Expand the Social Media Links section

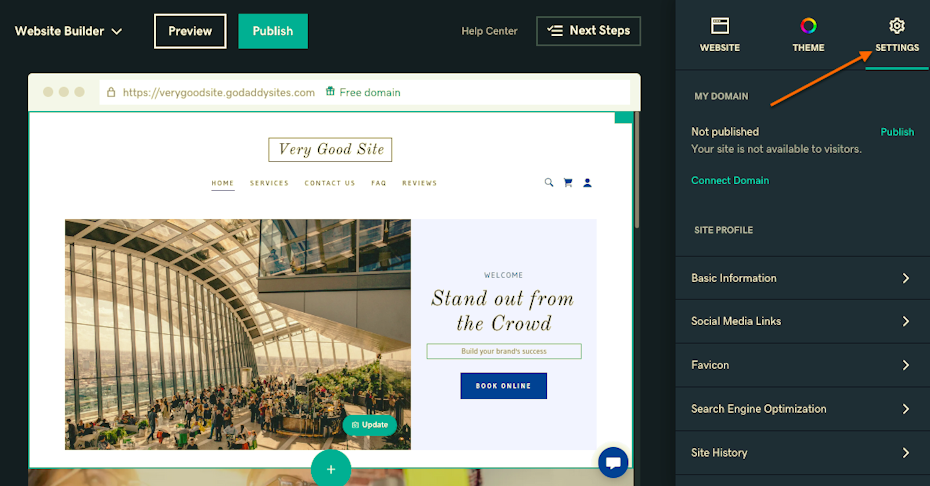click(802, 321)
